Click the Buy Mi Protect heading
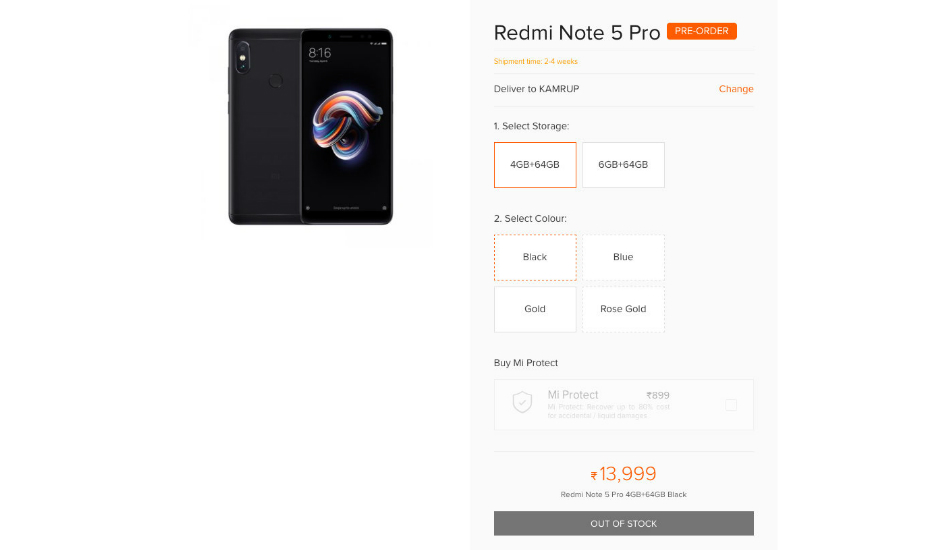 (x=526, y=363)
